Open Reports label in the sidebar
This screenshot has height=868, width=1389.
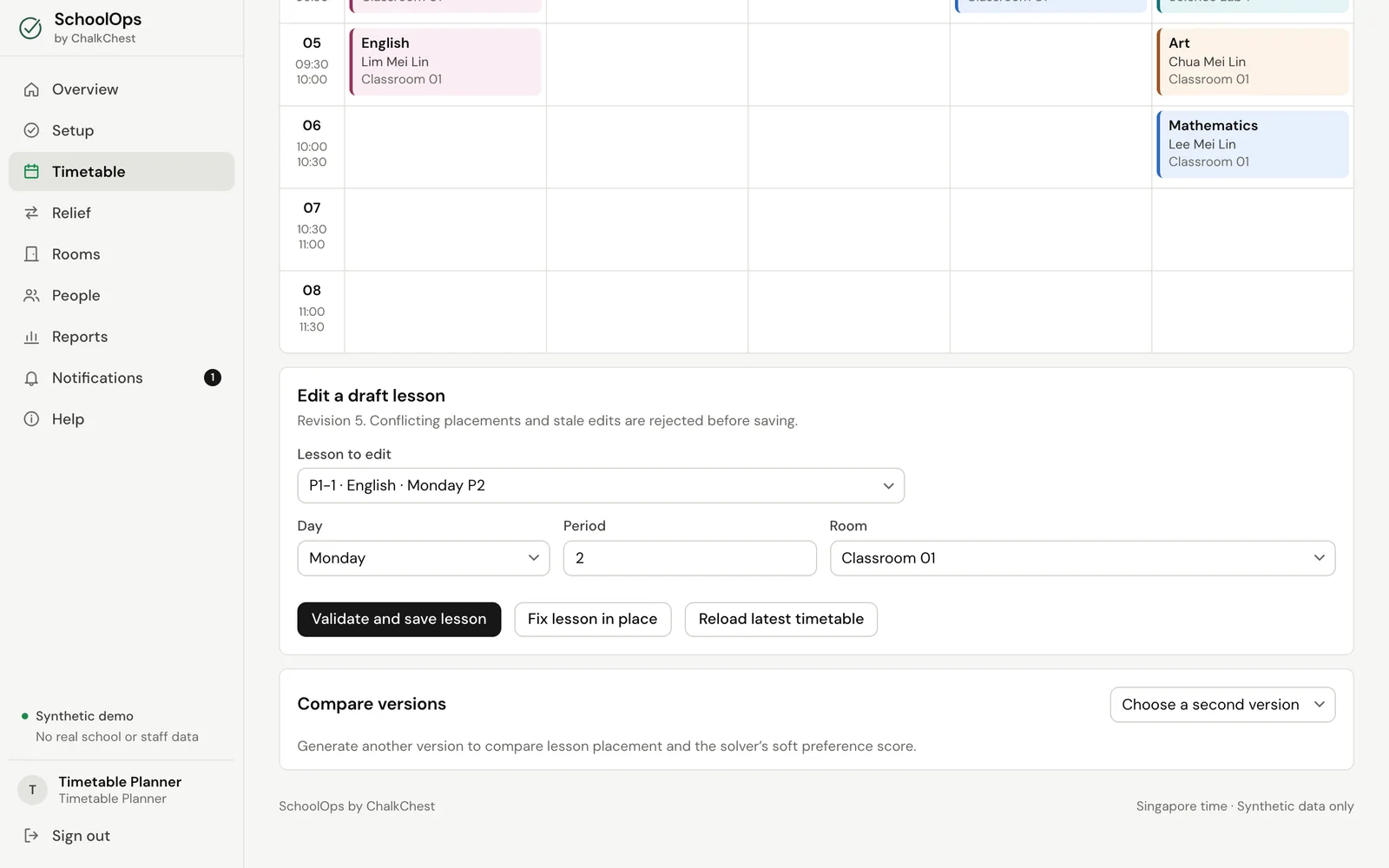coord(80,337)
